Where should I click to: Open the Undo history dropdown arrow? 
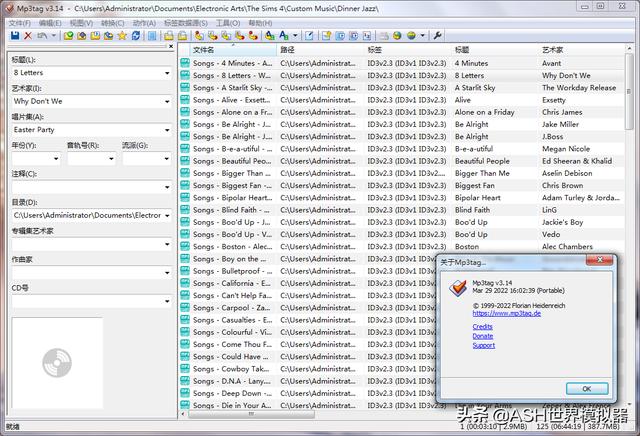pyautogui.click(x=53, y=36)
